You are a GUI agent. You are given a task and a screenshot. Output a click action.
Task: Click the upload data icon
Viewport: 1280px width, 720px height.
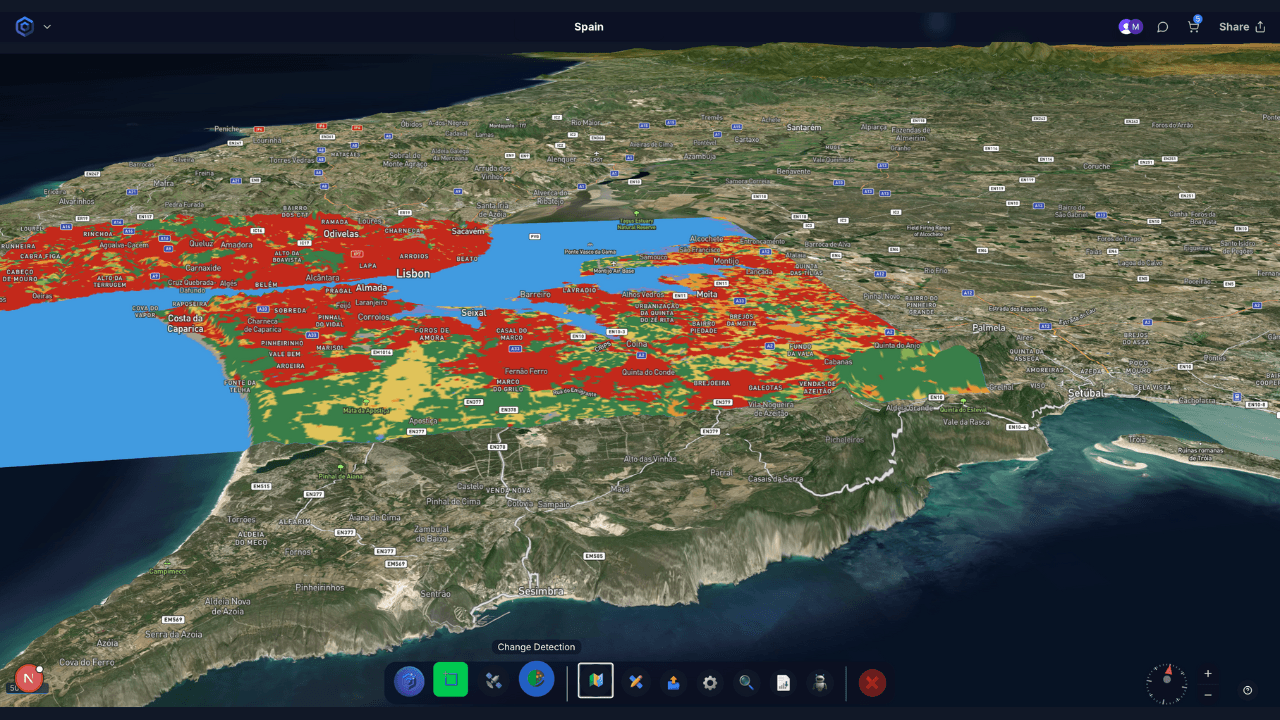pos(673,682)
